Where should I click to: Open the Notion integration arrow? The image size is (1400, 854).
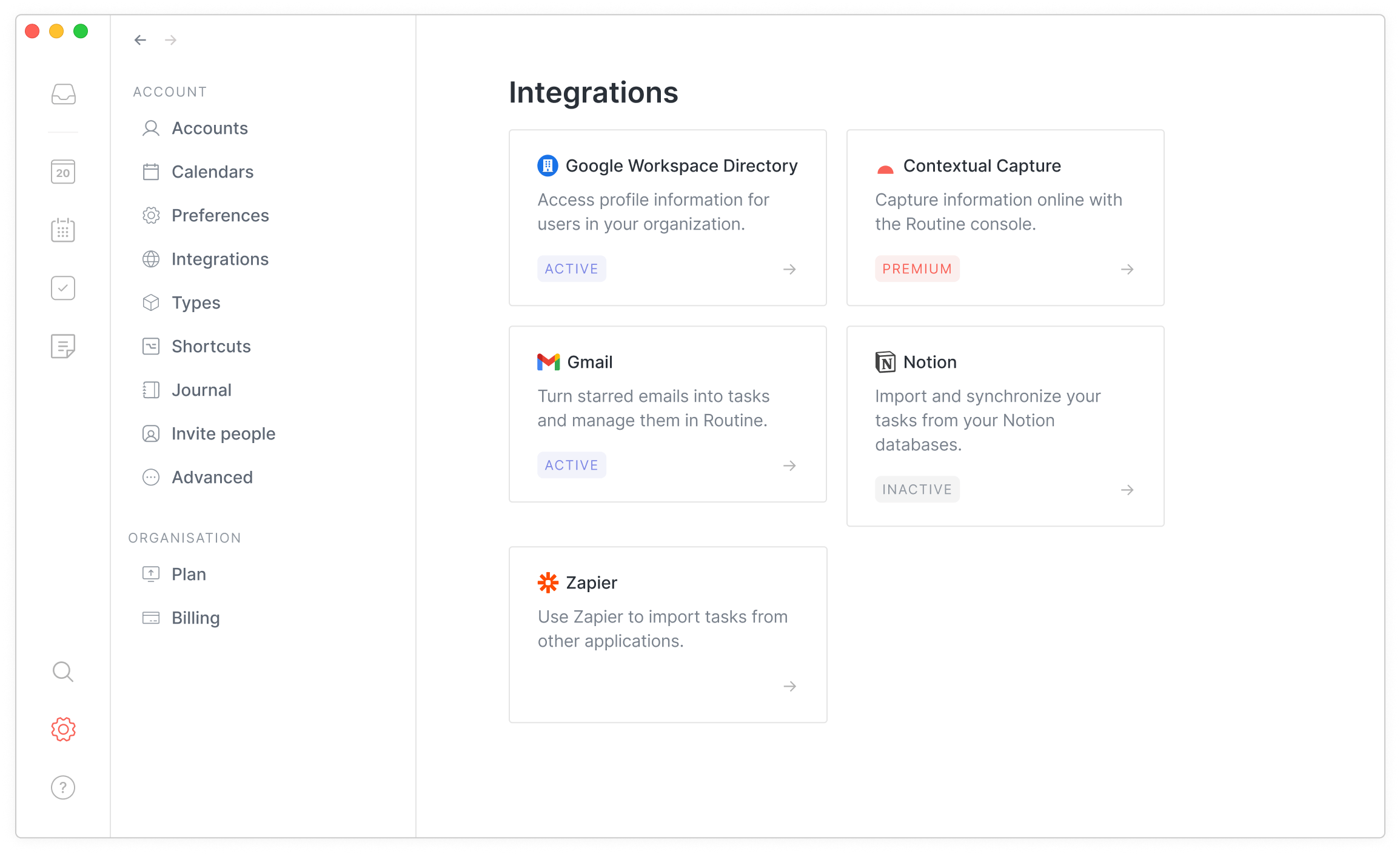point(1127,490)
